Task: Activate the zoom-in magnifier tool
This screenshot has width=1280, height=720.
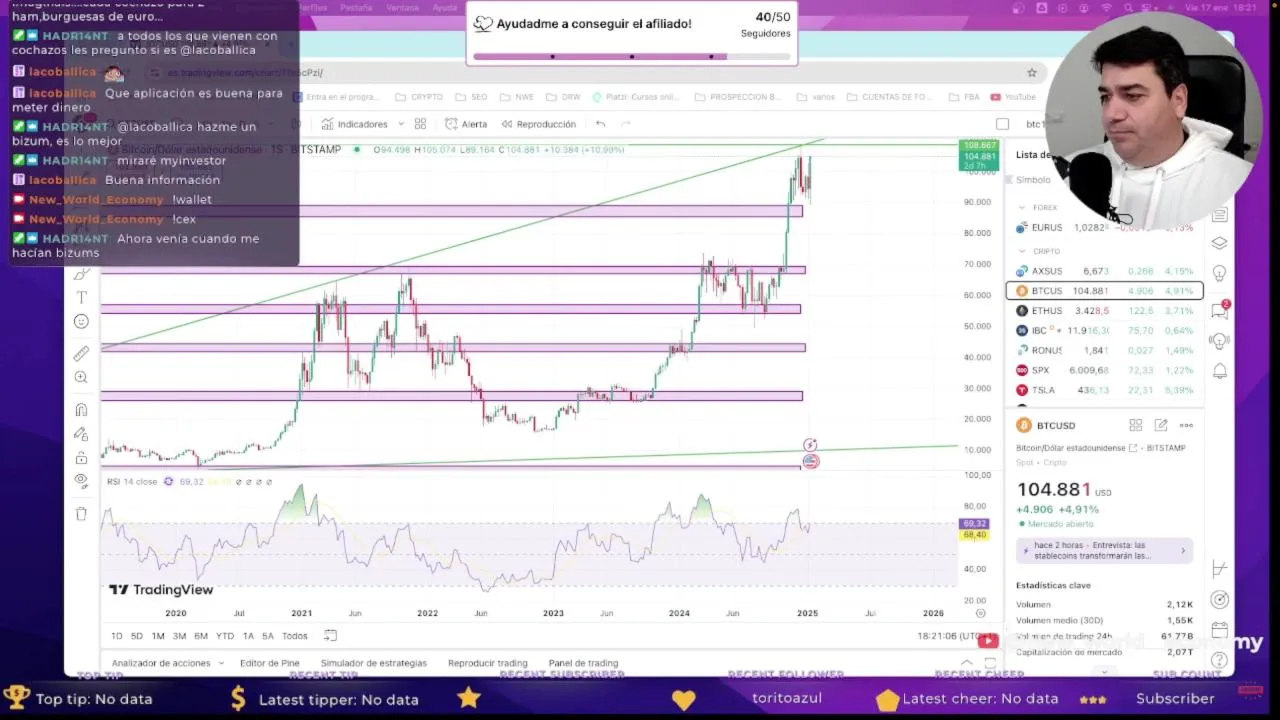Action: pos(81,377)
